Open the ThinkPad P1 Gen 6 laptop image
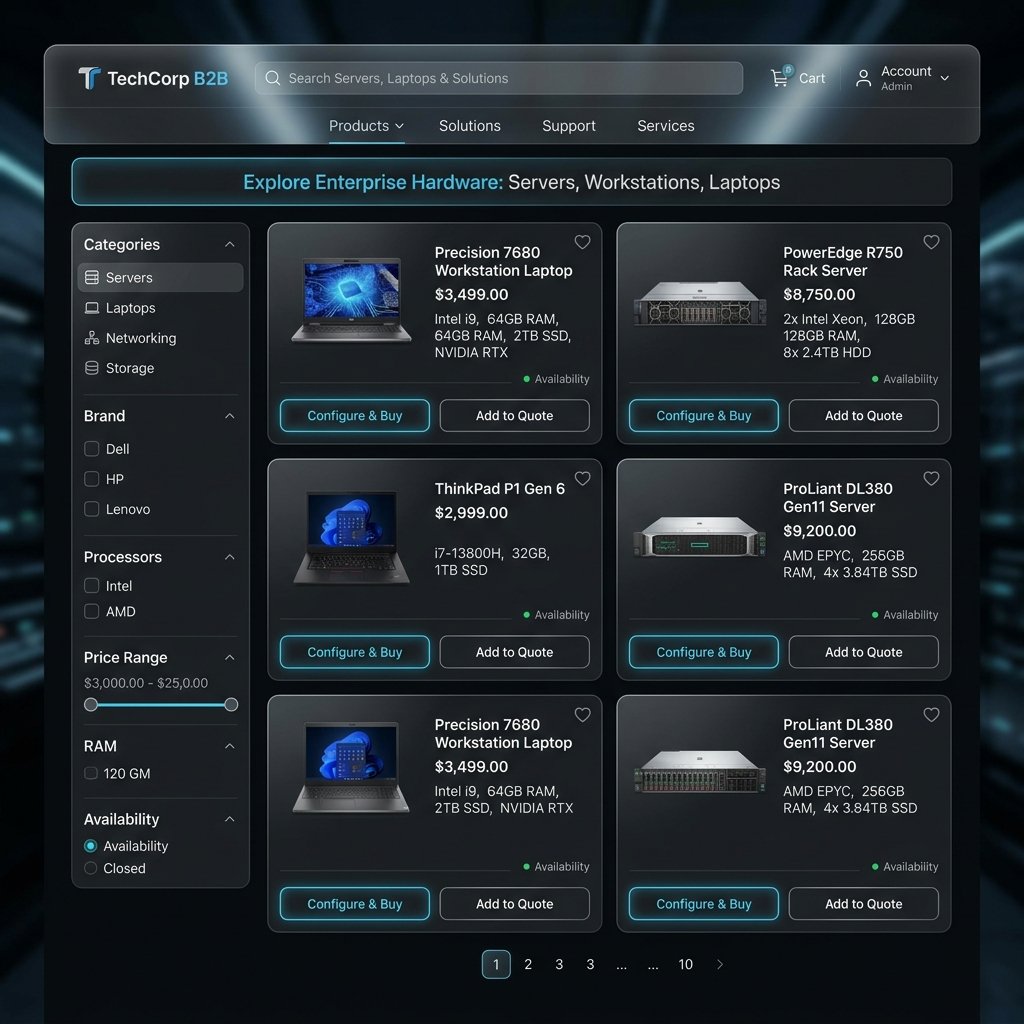 click(352, 537)
